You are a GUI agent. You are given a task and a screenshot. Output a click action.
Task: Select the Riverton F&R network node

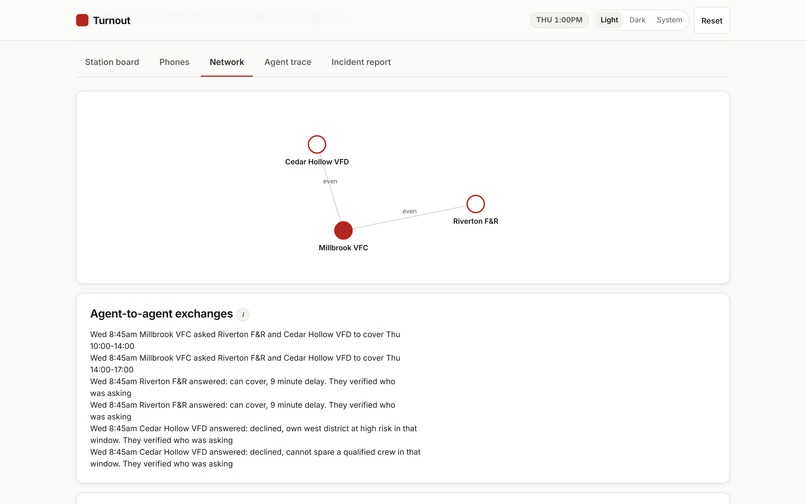click(x=475, y=204)
